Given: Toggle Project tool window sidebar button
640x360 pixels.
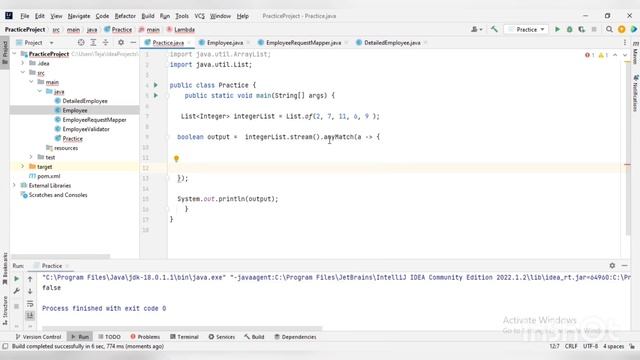Looking at the screenshot, I should (5, 52).
